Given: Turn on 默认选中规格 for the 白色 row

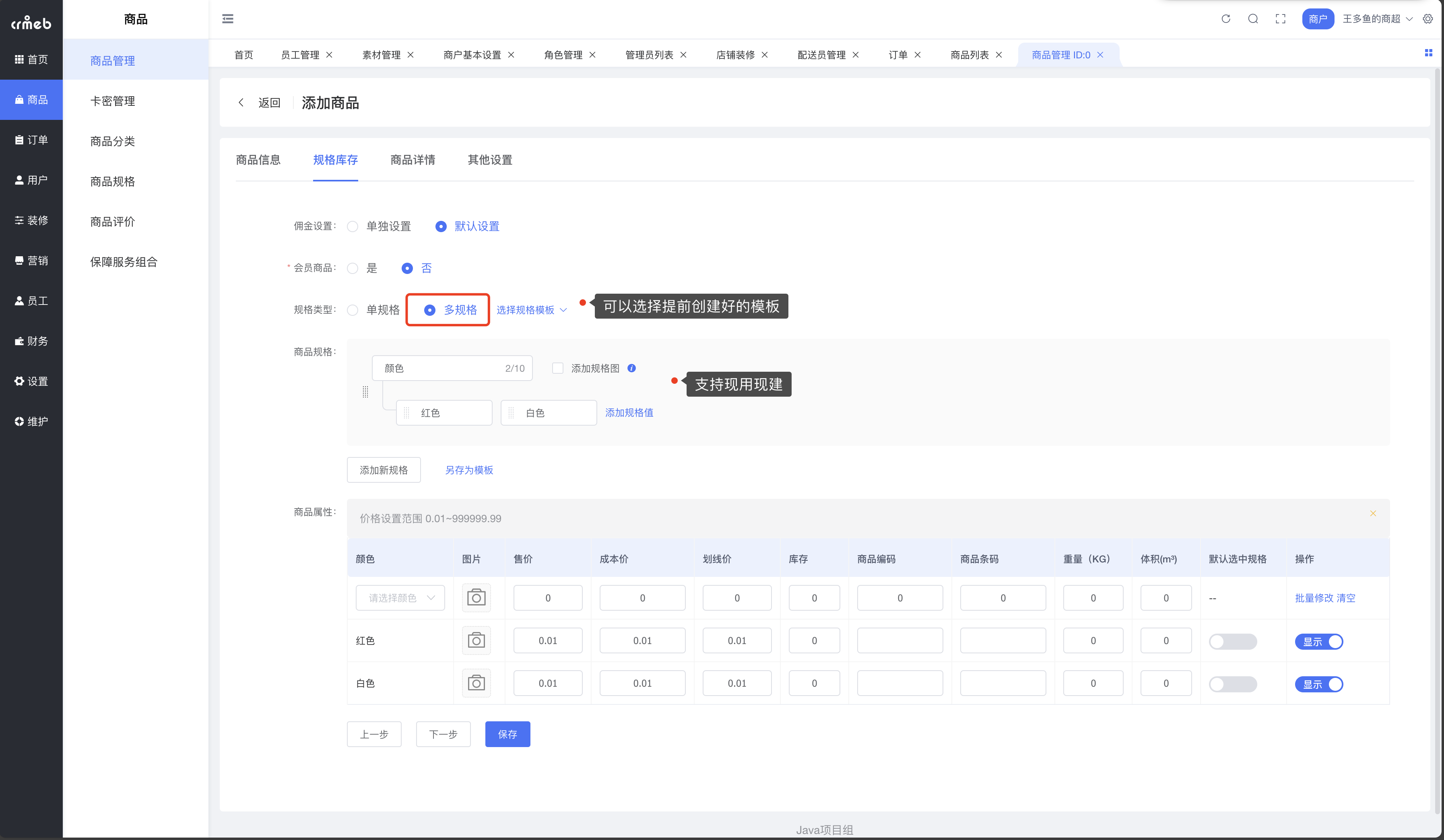Looking at the screenshot, I should [1233, 684].
